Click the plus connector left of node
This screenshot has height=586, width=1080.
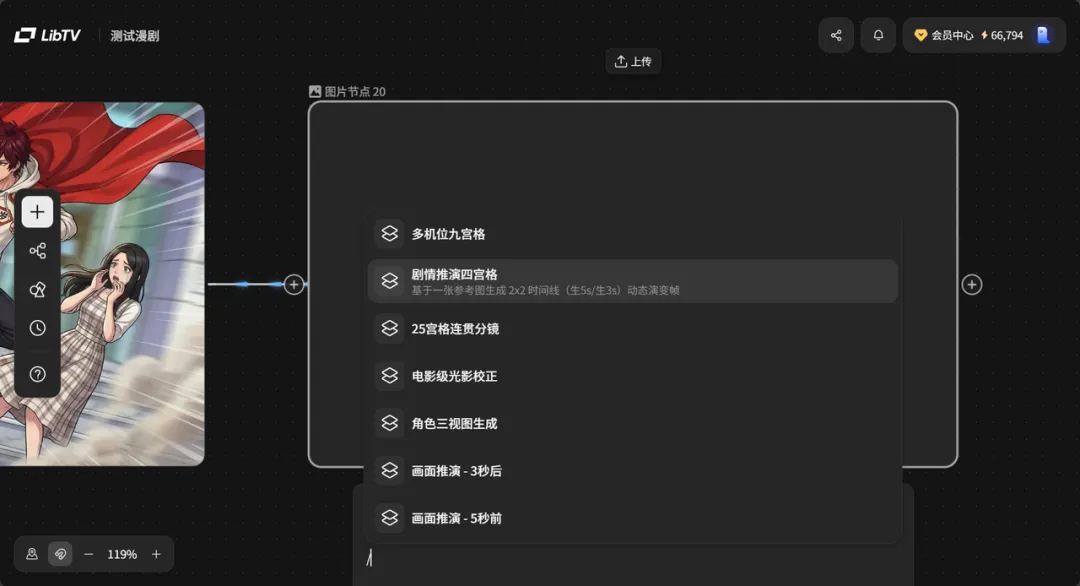293,284
